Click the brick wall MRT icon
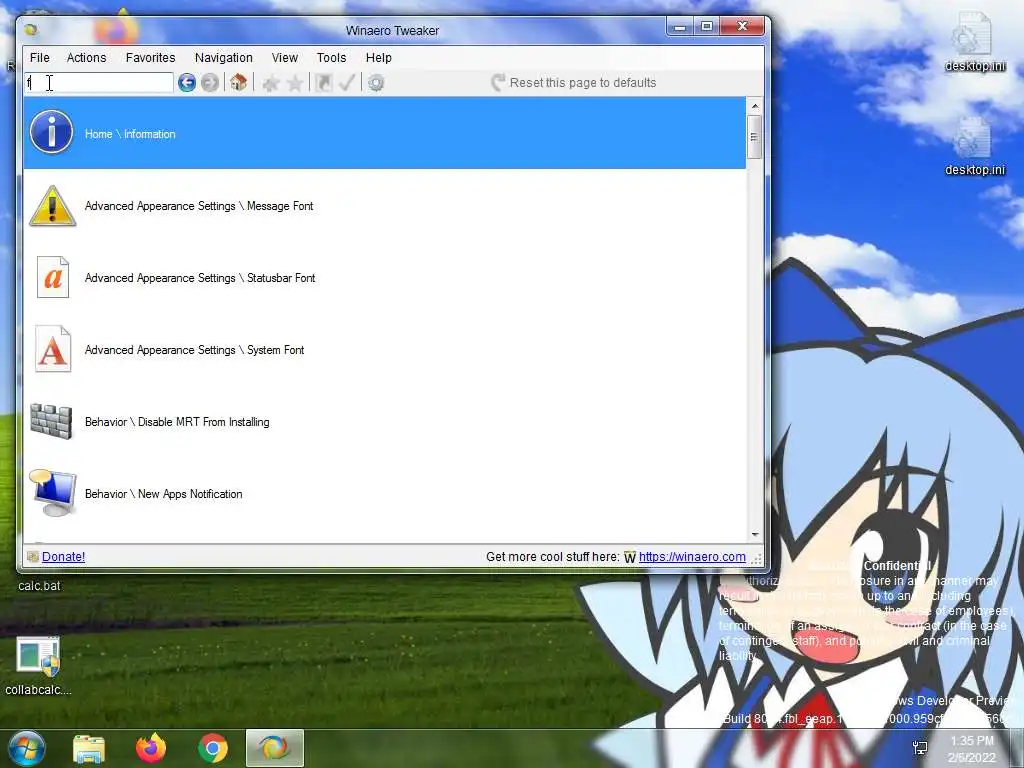 (x=51, y=421)
